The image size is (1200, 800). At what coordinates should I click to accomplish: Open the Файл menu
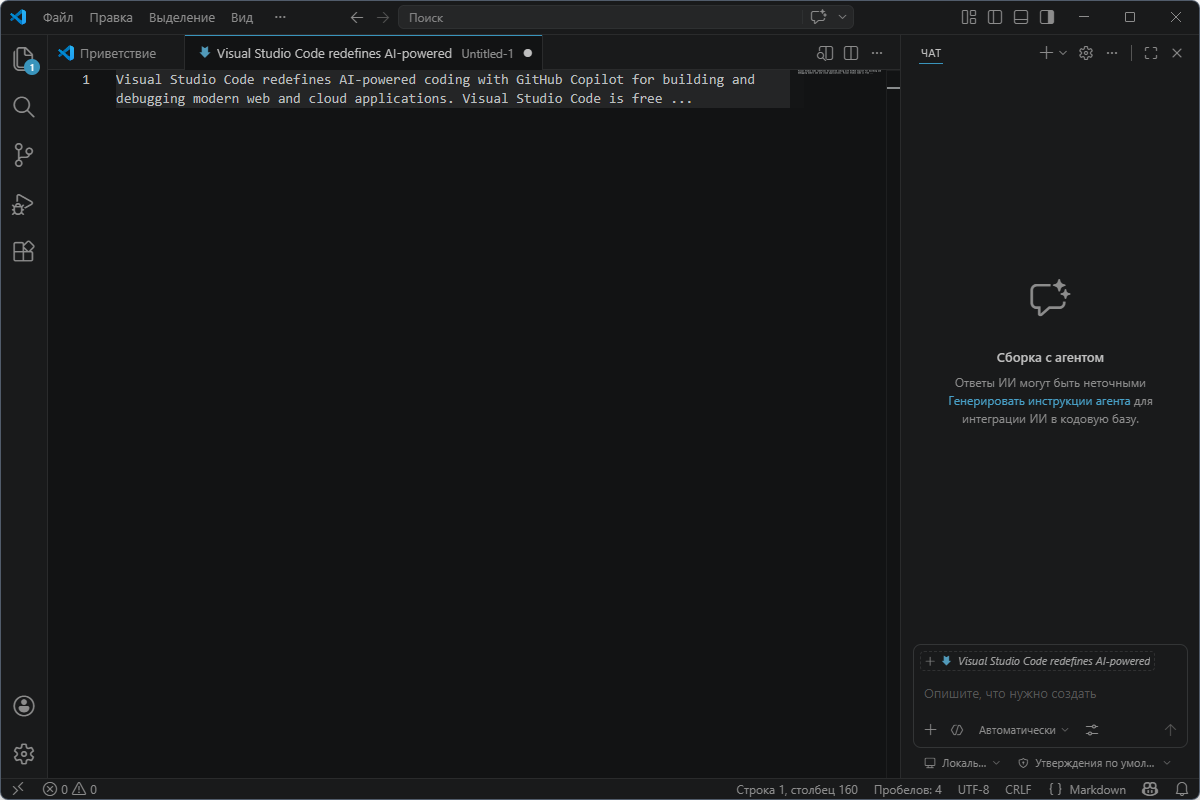[58, 17]
